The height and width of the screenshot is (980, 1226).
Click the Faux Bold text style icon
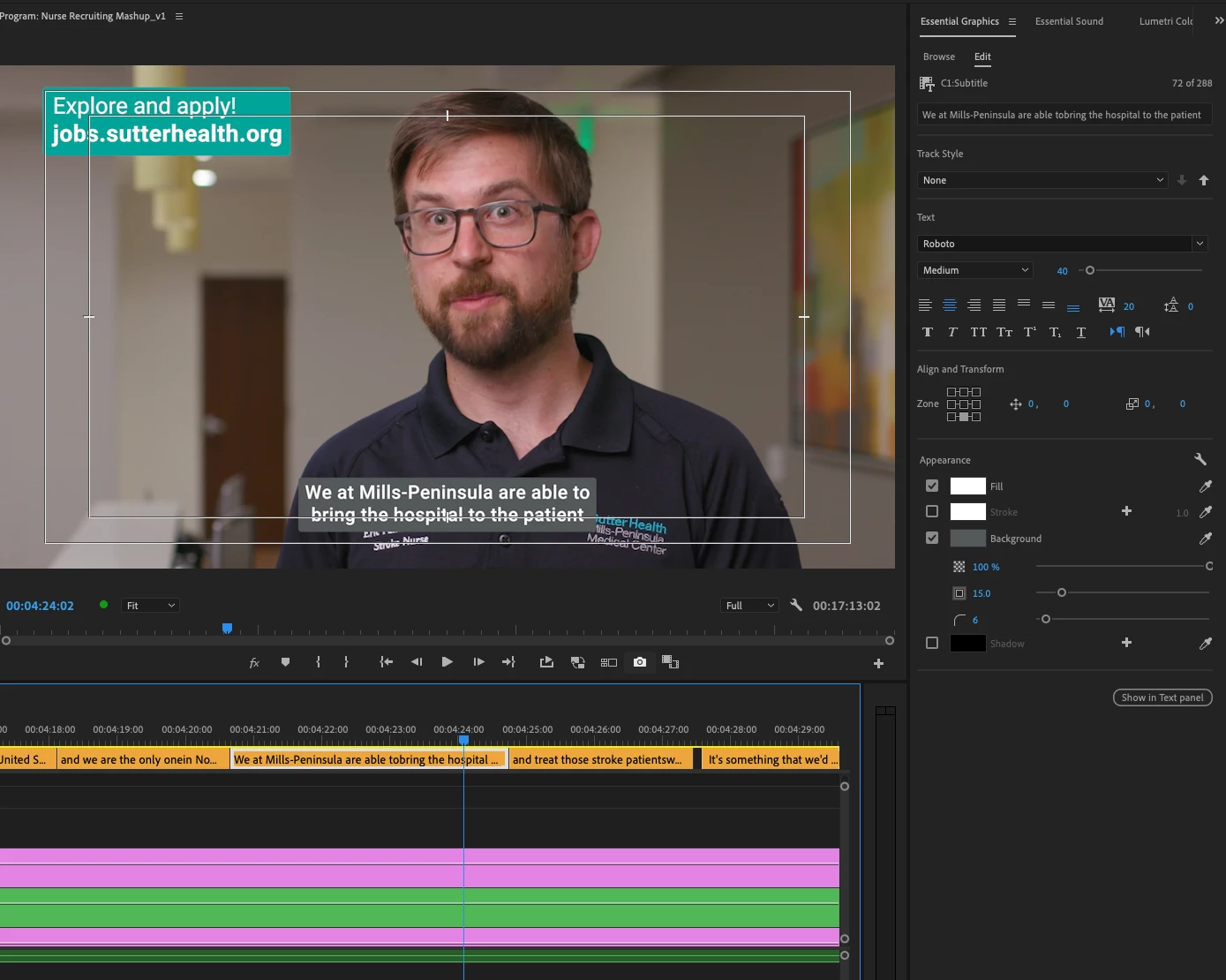(927, 332)
